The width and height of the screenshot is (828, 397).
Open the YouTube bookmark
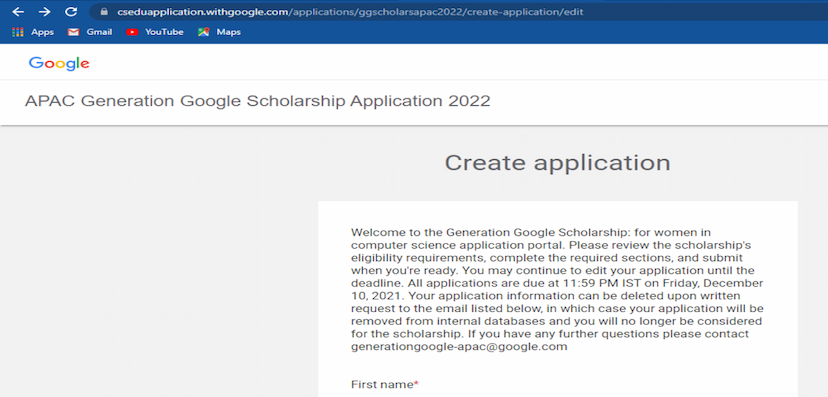155,32
